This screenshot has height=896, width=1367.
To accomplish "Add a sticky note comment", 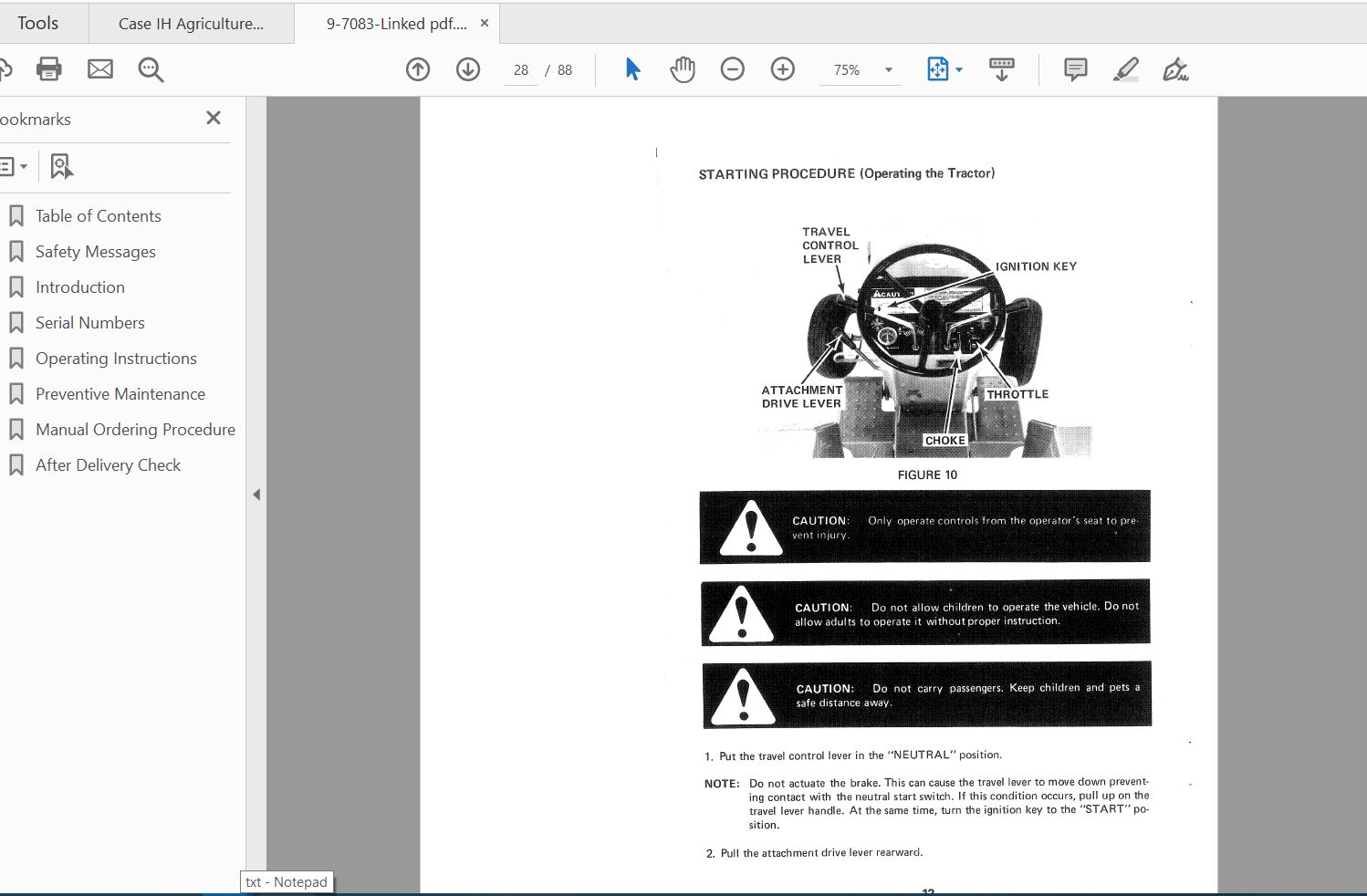I will pyautogui.click(x=1074, y=68).
